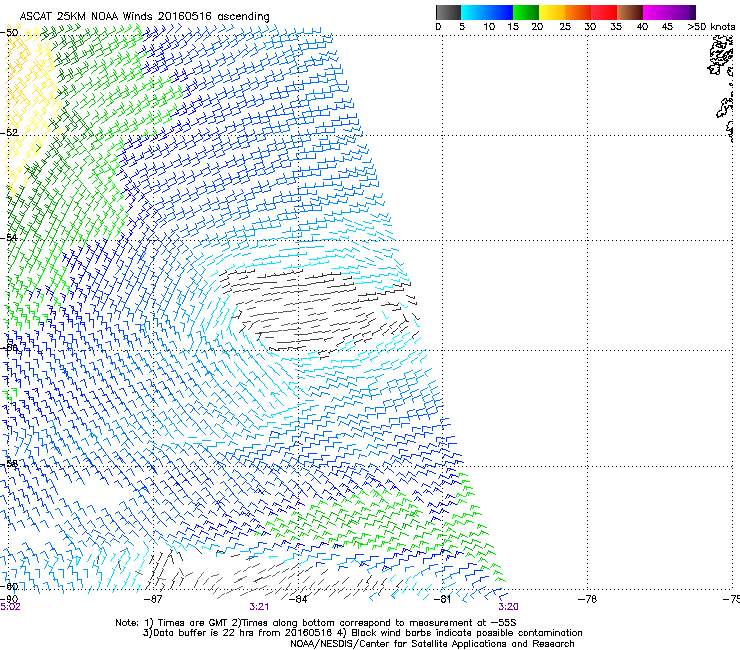Click the -60 latitude label

click(9, 586)
